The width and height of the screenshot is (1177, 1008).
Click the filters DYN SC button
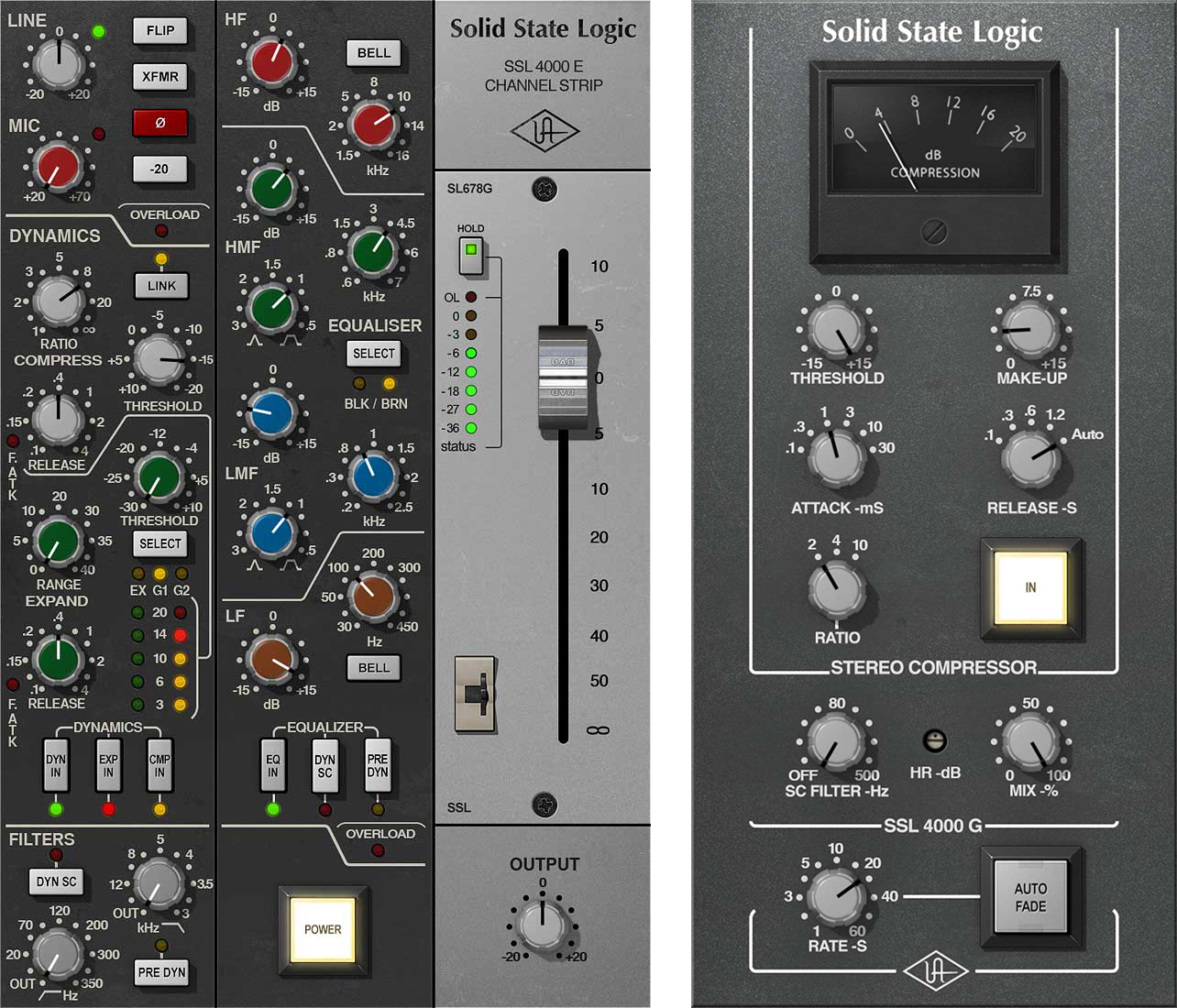[57, 882]
